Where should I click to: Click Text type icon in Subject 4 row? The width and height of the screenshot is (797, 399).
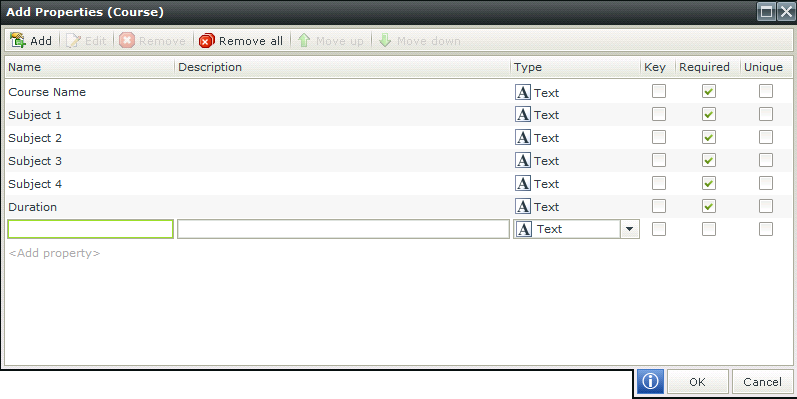pos(523,183)
